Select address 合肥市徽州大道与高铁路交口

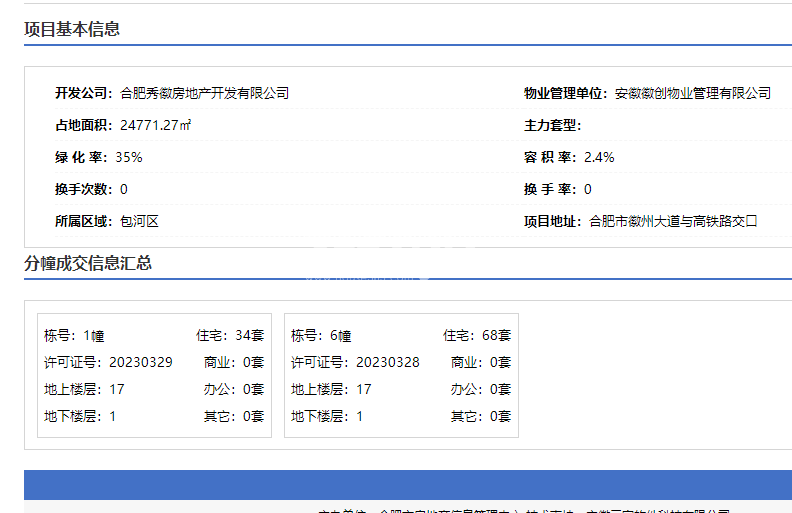tap(673, 221)
